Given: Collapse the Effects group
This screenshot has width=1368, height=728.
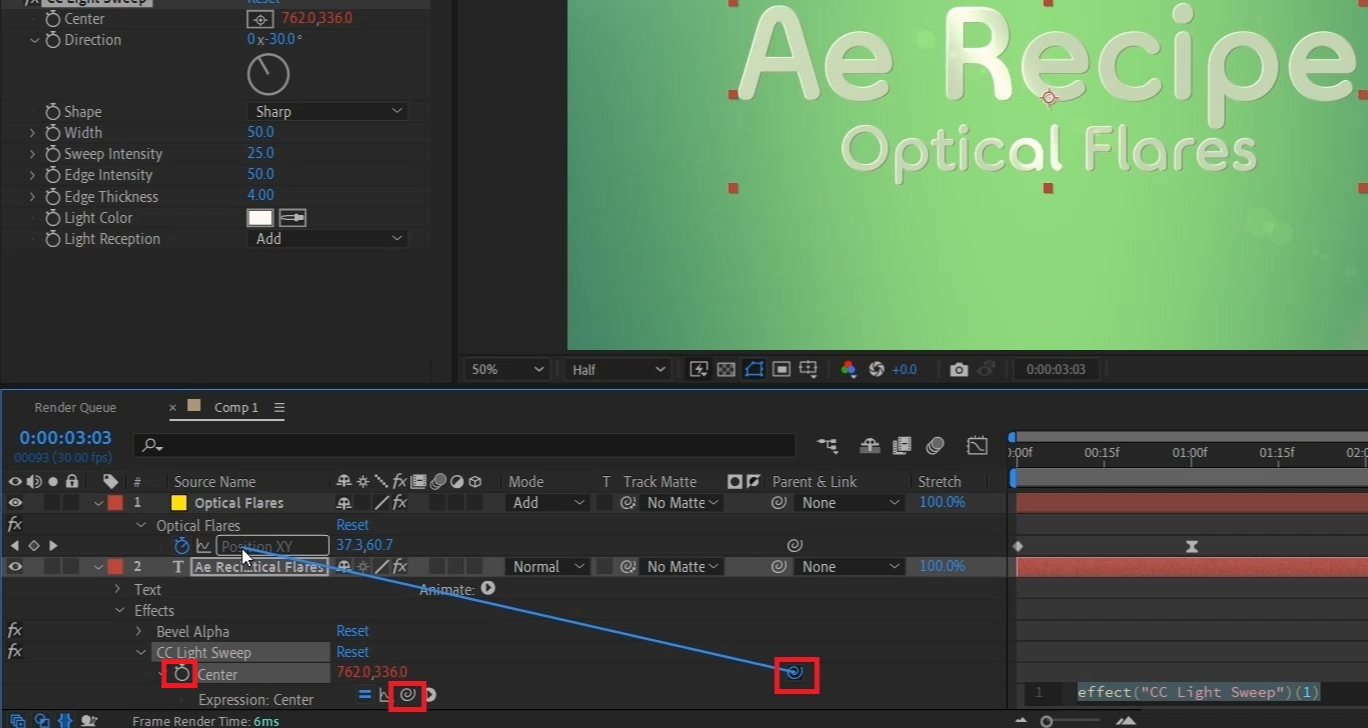Looking at the screenshot, I should [x=119, y=610].
